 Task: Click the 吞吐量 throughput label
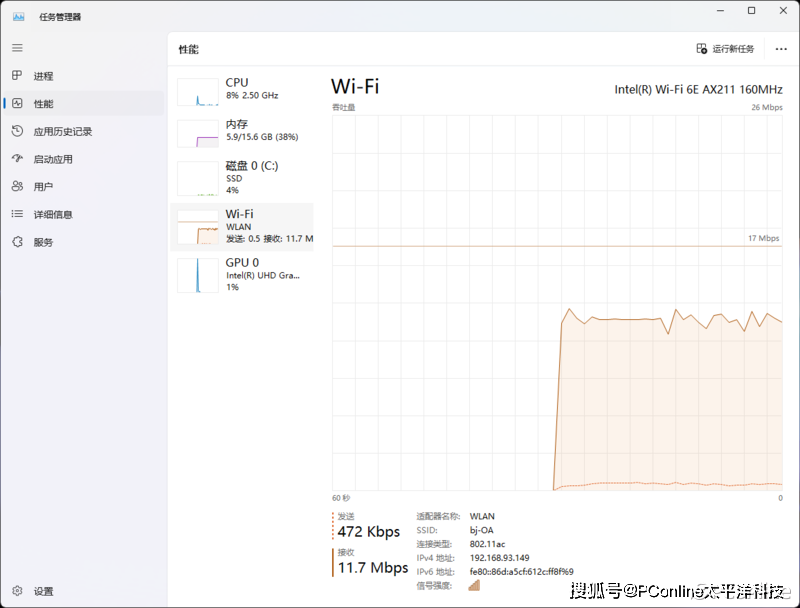(343, 107)
